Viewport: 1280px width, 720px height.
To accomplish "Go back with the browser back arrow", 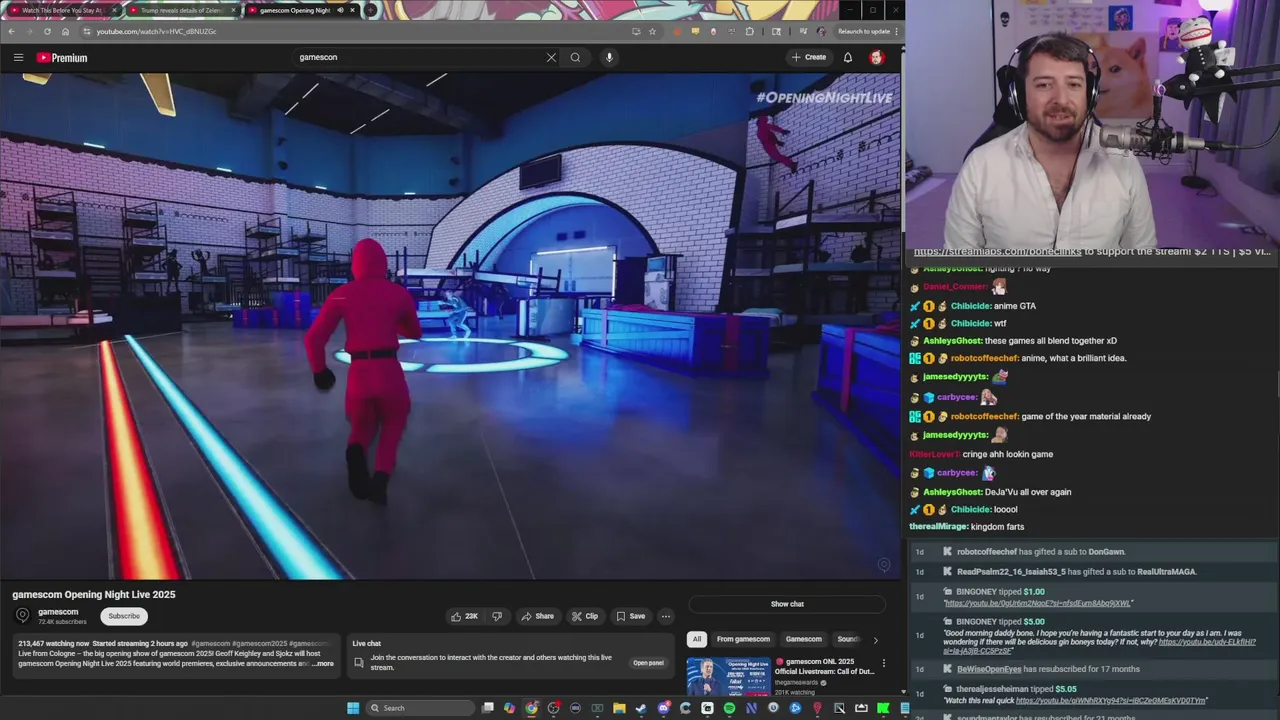I will pyautogui.click(x=11, y=31).
